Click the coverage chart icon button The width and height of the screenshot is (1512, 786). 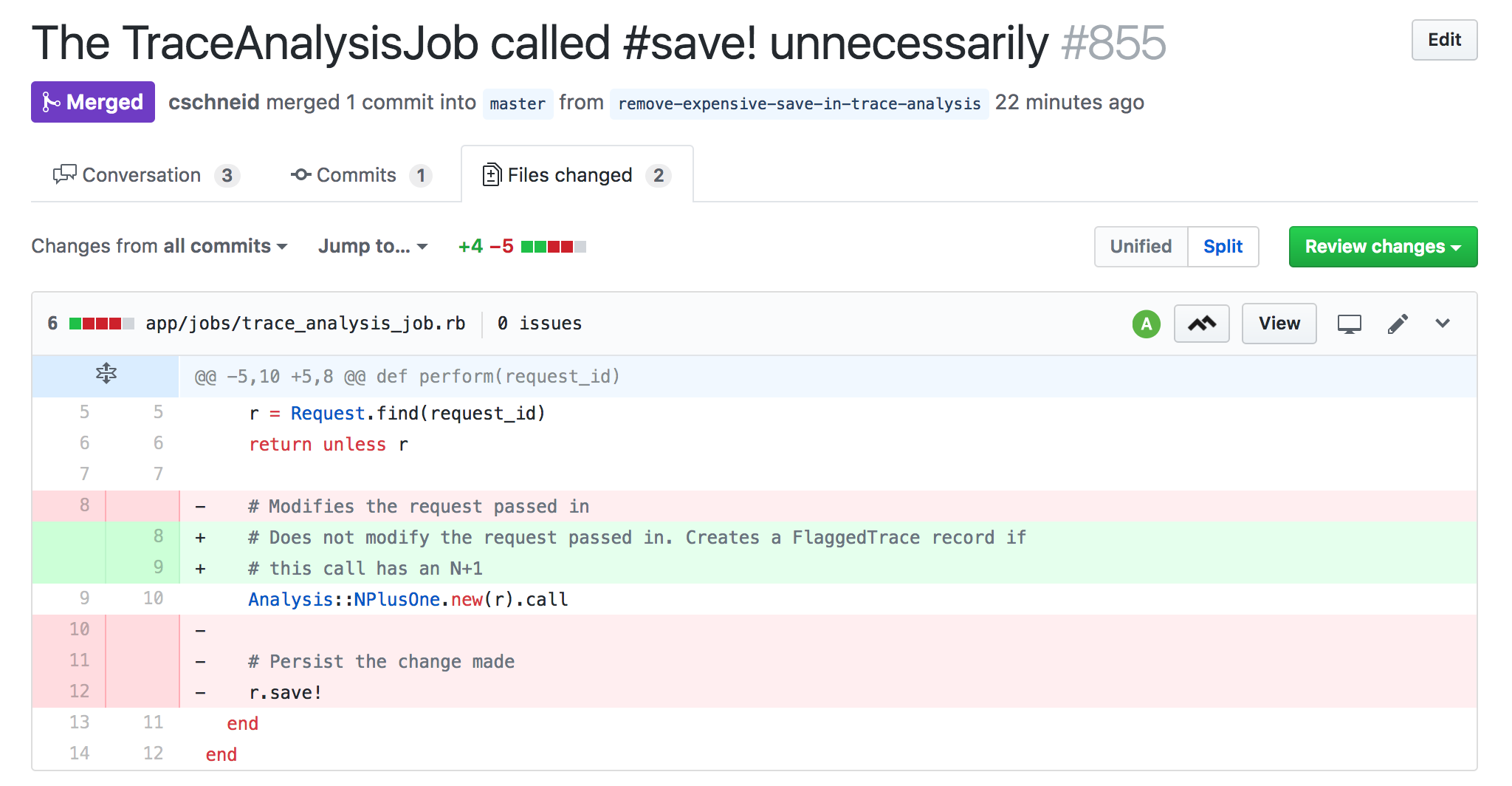[1201, 324]
